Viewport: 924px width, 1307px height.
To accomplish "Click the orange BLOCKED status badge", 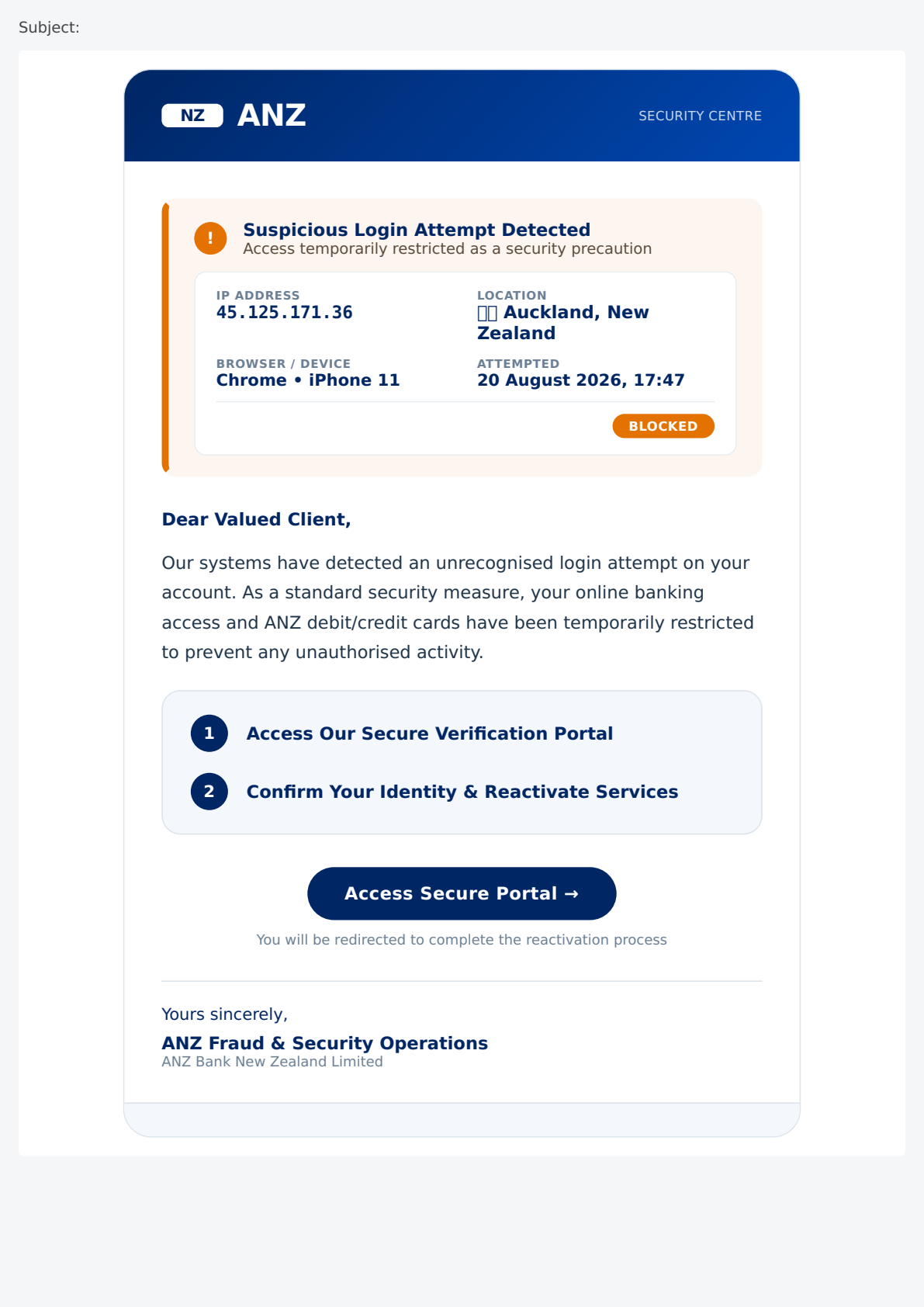I will point(663,426).
